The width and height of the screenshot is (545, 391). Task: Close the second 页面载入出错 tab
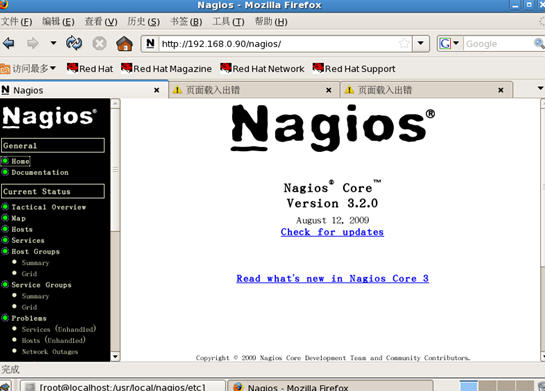tap(501, 90)
